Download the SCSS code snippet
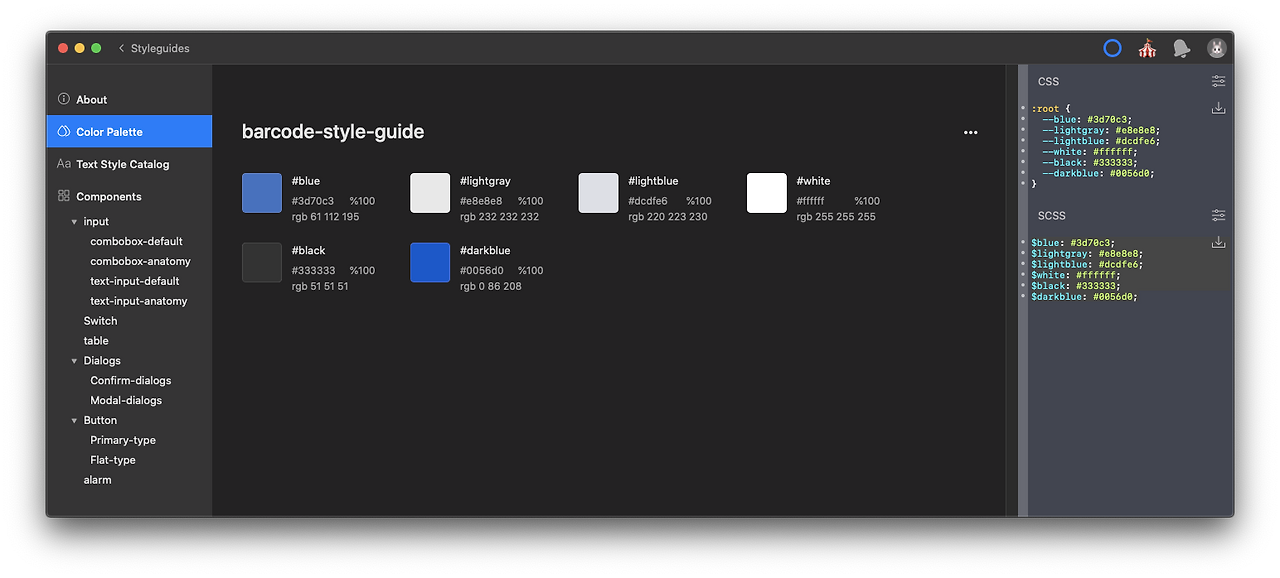This screenshot has height=578, width=1280. click(1218, 242)
